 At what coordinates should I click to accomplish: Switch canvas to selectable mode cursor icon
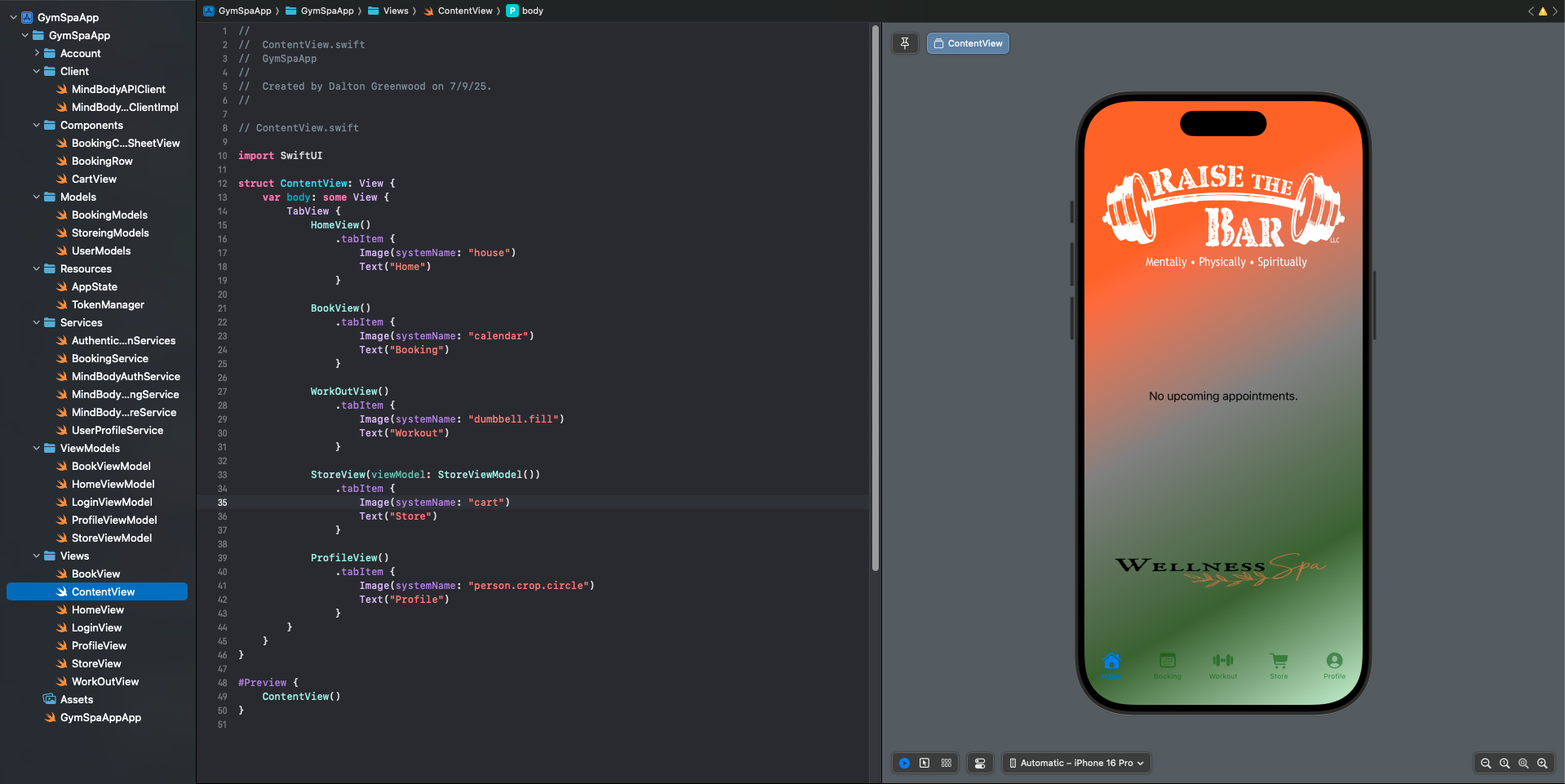(x=924, y=763)
